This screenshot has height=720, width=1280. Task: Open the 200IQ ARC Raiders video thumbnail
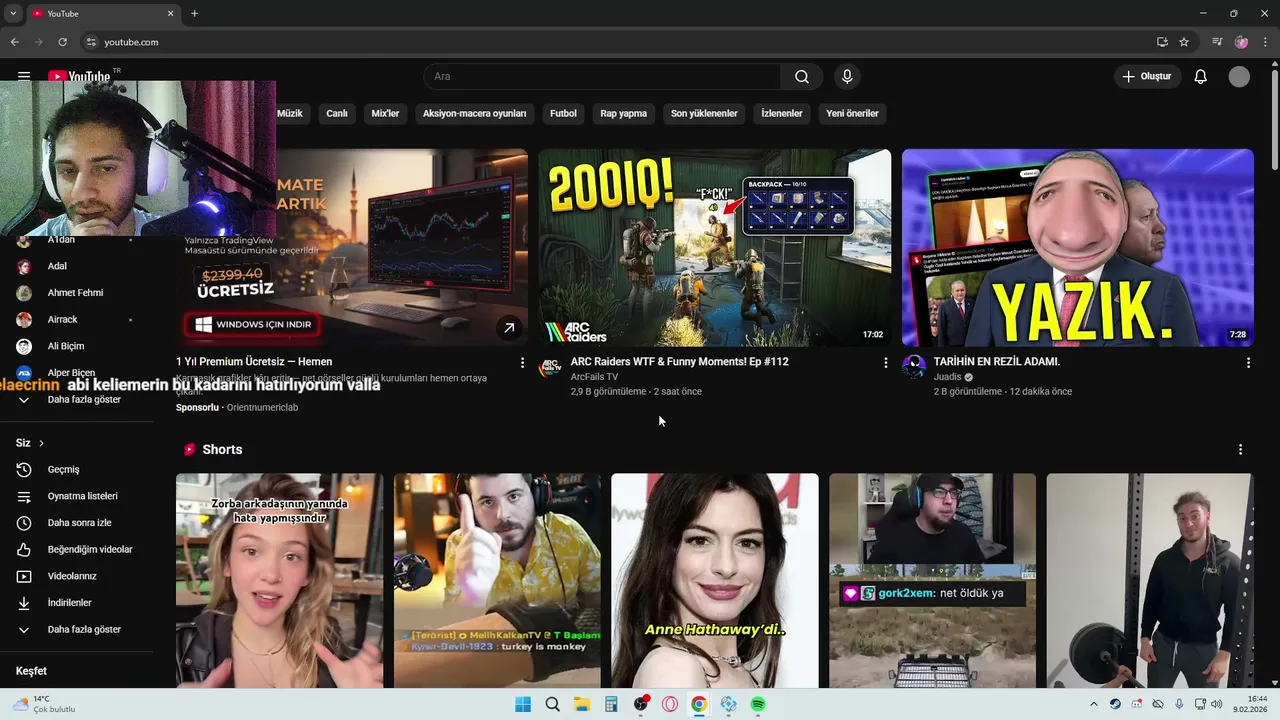pyautogui.click(x=715, y=248)
